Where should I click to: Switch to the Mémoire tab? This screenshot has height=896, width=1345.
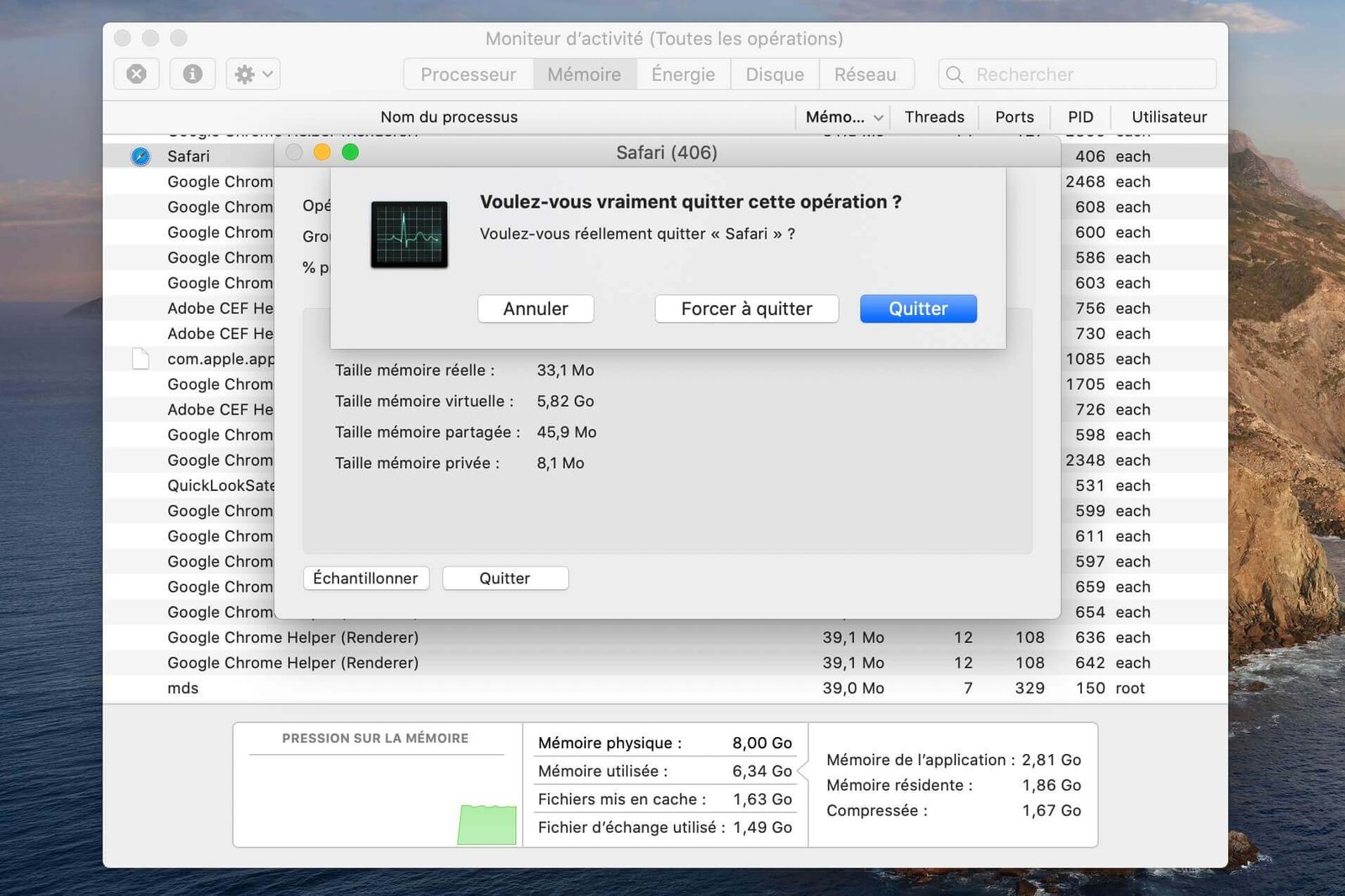tap(584, 75)
